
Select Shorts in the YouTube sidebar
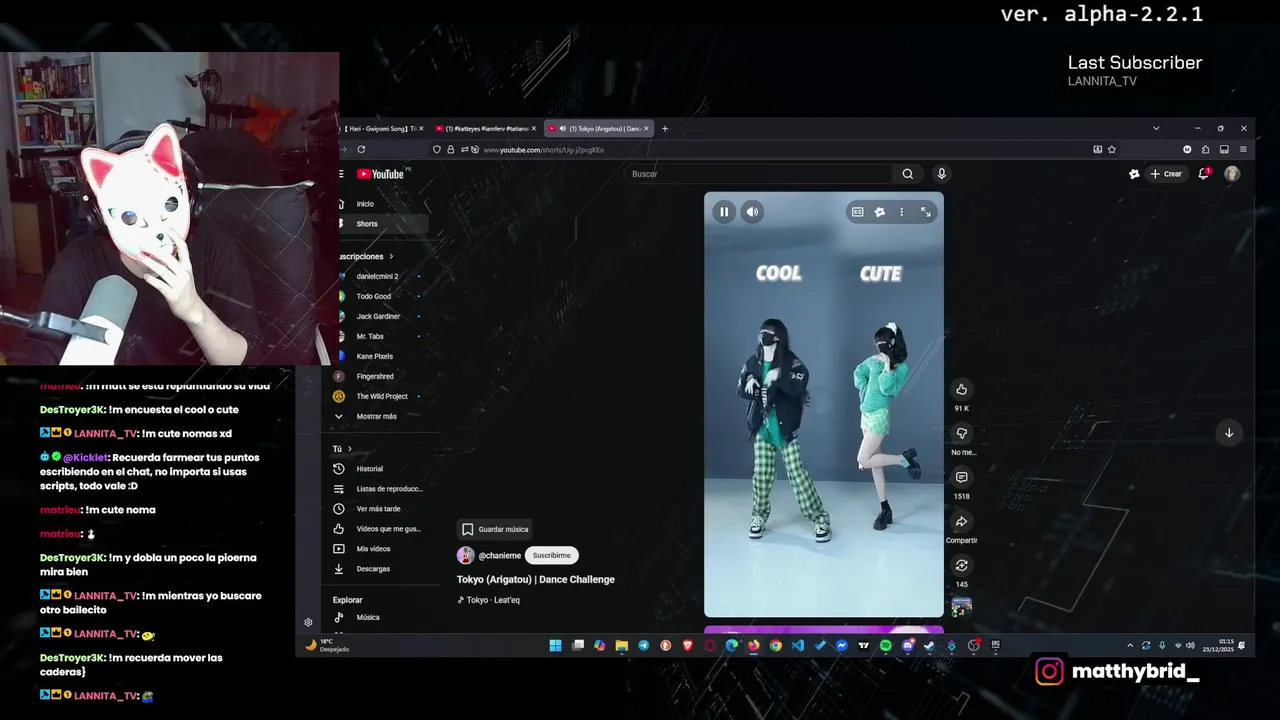pos(367,224)
